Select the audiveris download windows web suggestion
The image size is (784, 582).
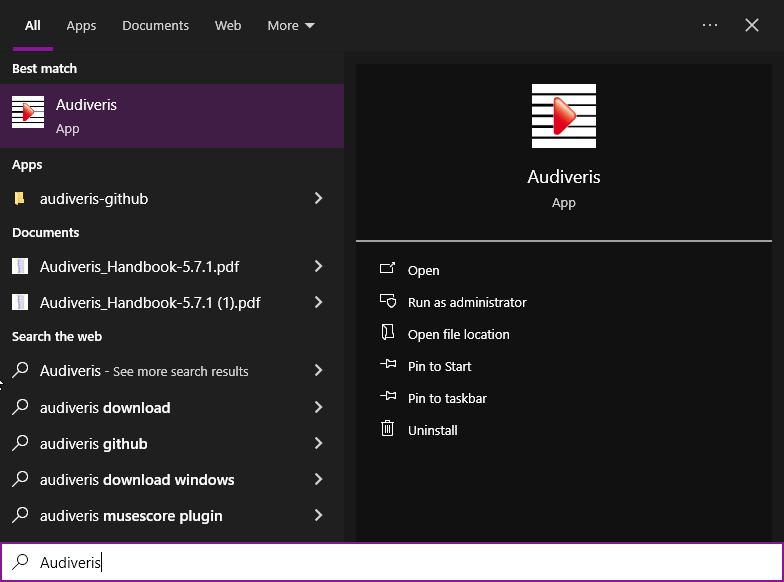[137, 480]
